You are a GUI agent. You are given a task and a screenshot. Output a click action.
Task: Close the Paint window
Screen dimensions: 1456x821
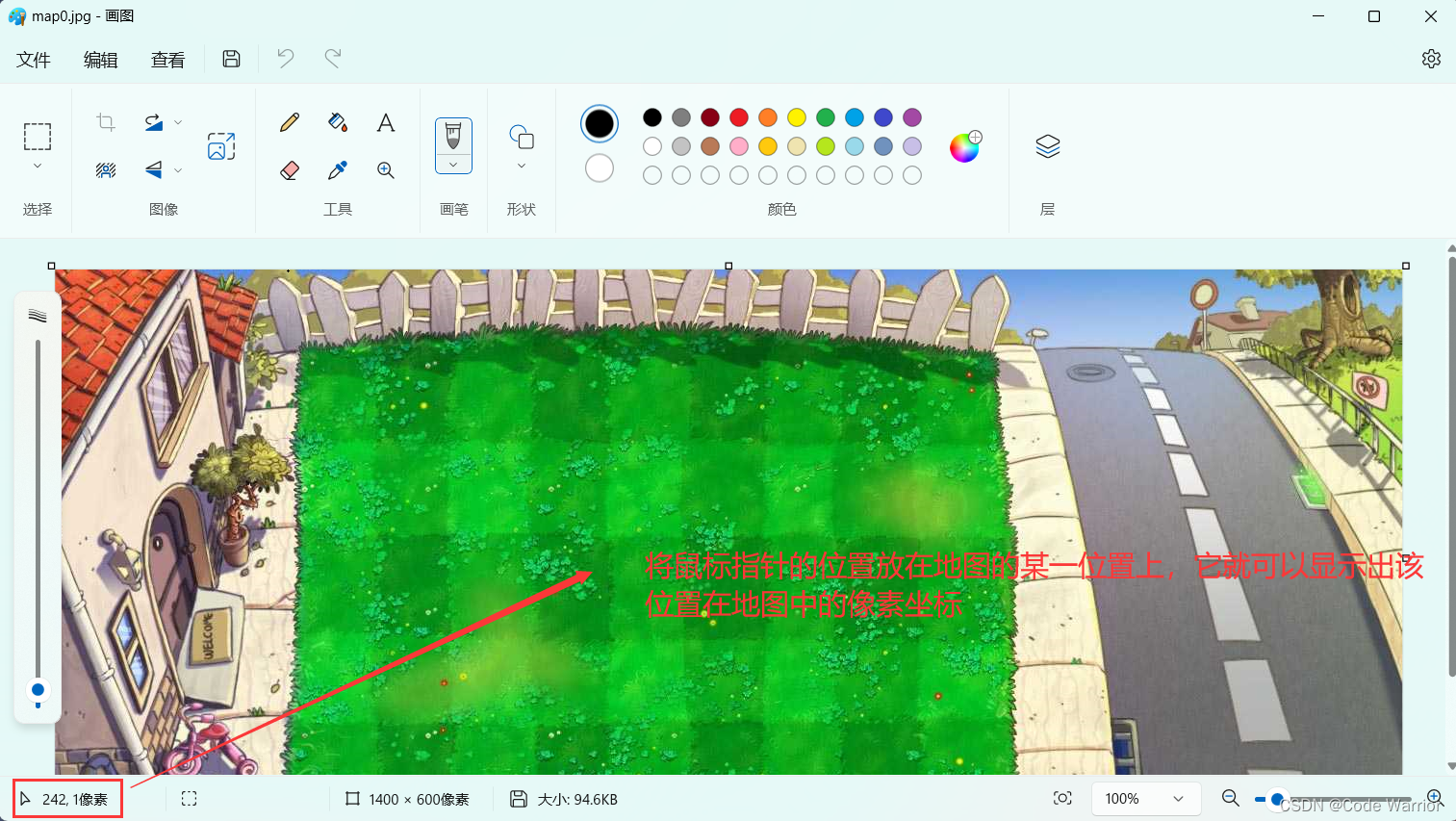[x=1431, y=16]
